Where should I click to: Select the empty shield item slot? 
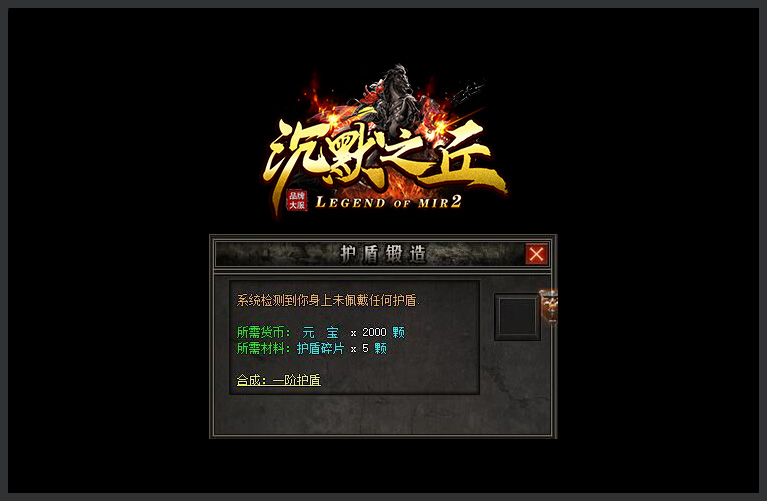(x=518, y=317)
